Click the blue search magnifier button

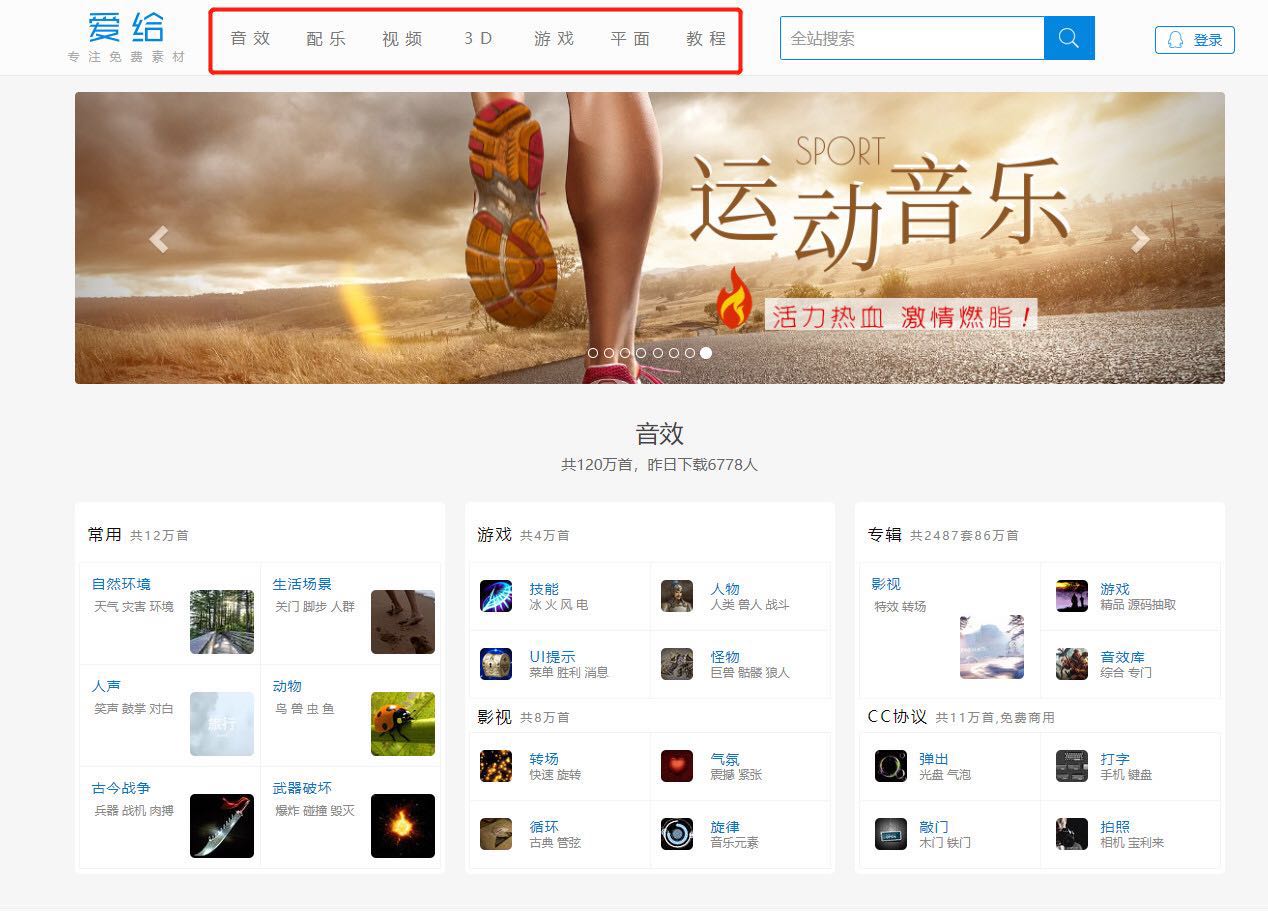pos(1068,38)
